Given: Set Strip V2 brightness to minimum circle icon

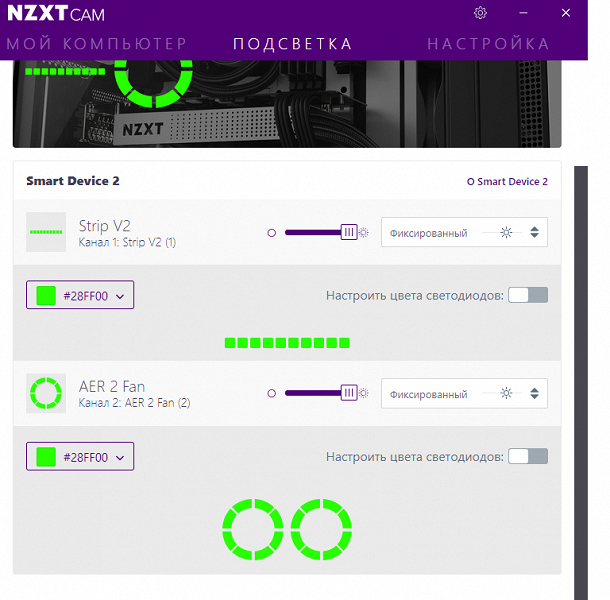Looking at the screenshot, I should (x=272, y=233).
